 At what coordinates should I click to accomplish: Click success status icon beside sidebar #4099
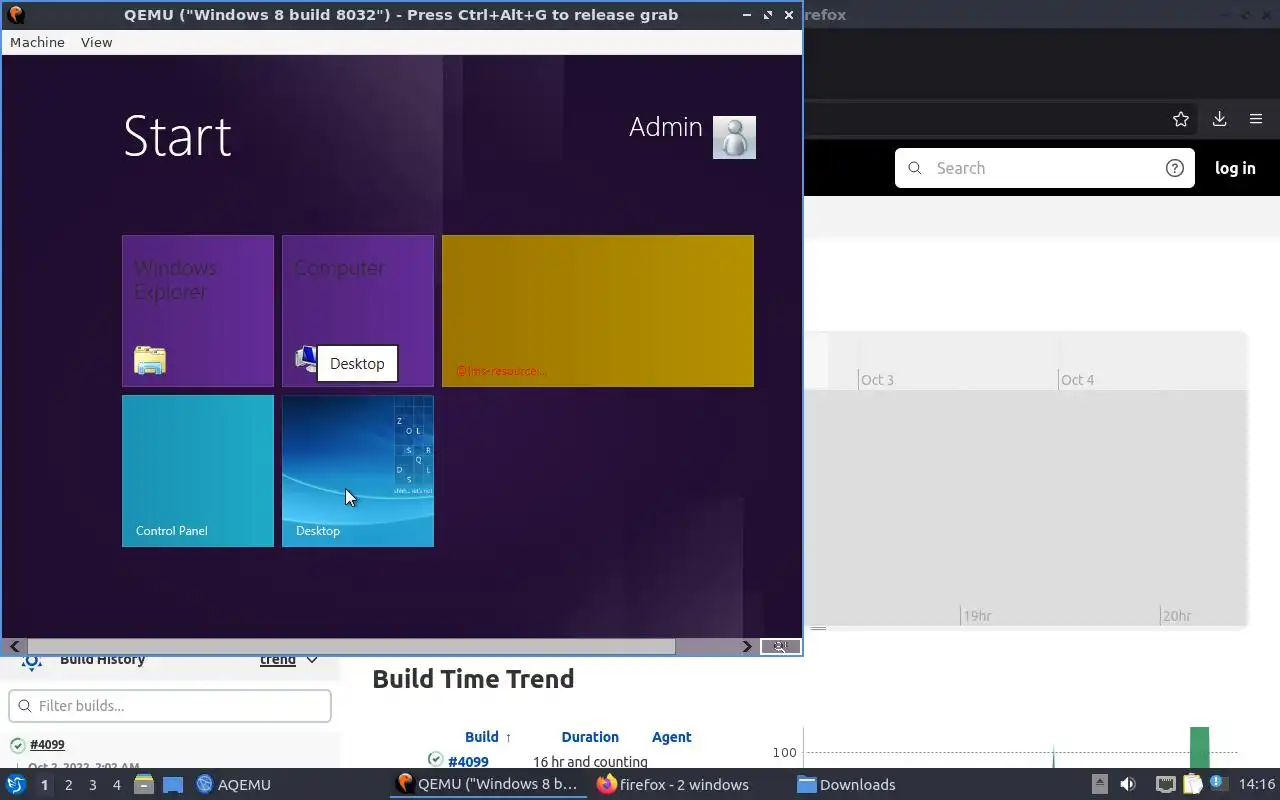click(x=18, y=745)
